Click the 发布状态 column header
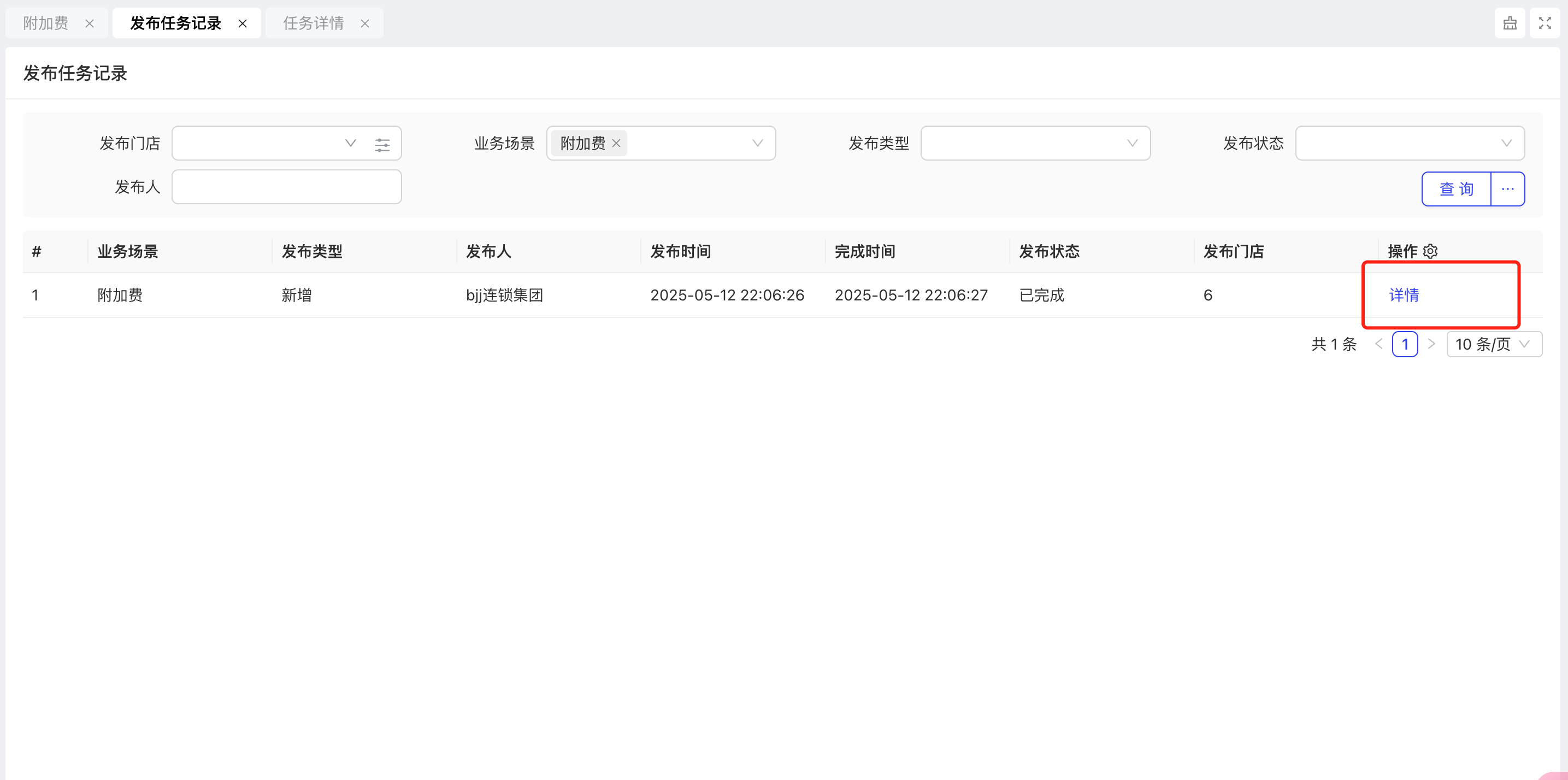1568x780 pixels. point(1050,251)
